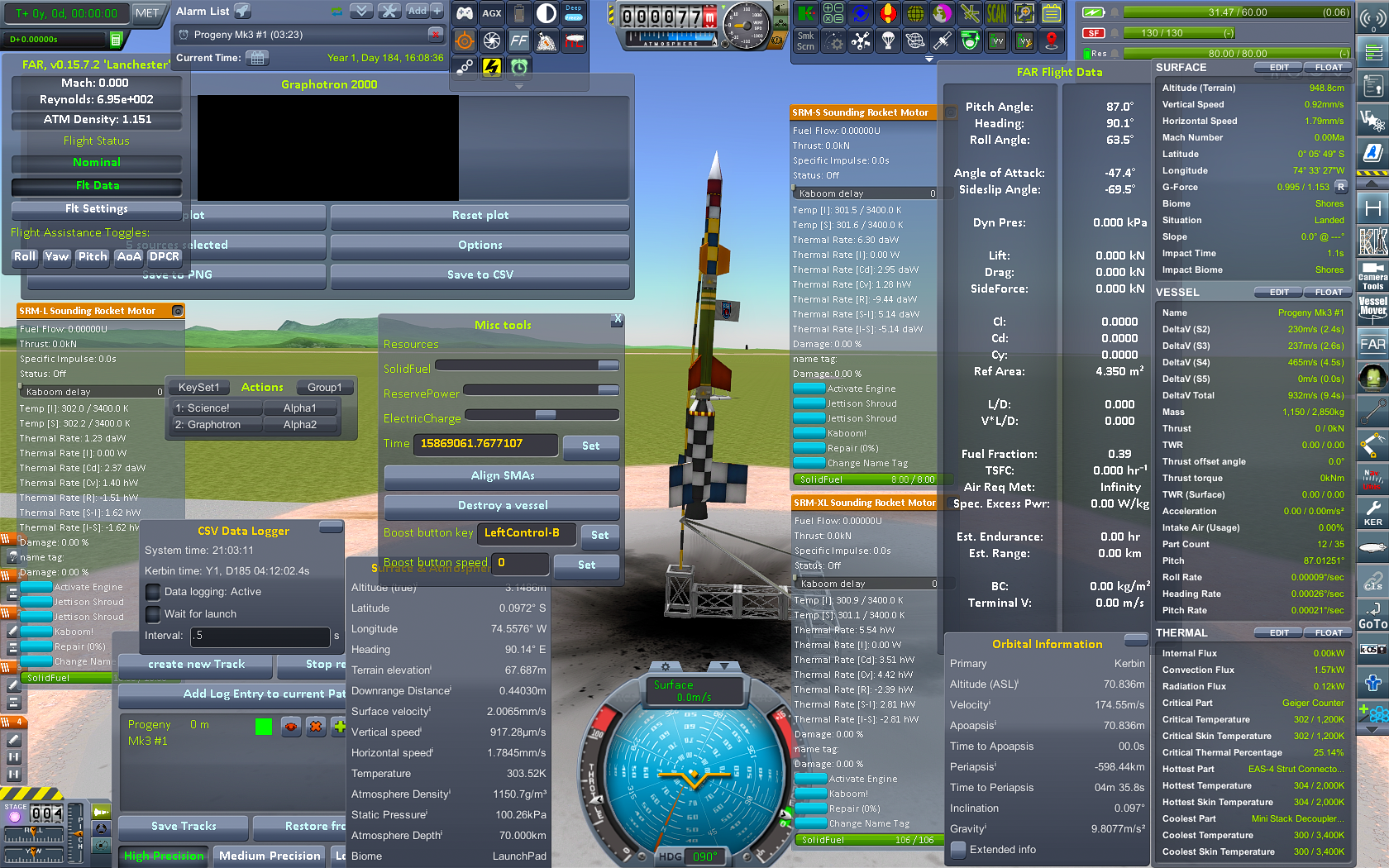Image resolution: width=1389 pixels, height=868 pixels.
Task: Click the red eye icon on Progeny track
Action: point(291,727)
